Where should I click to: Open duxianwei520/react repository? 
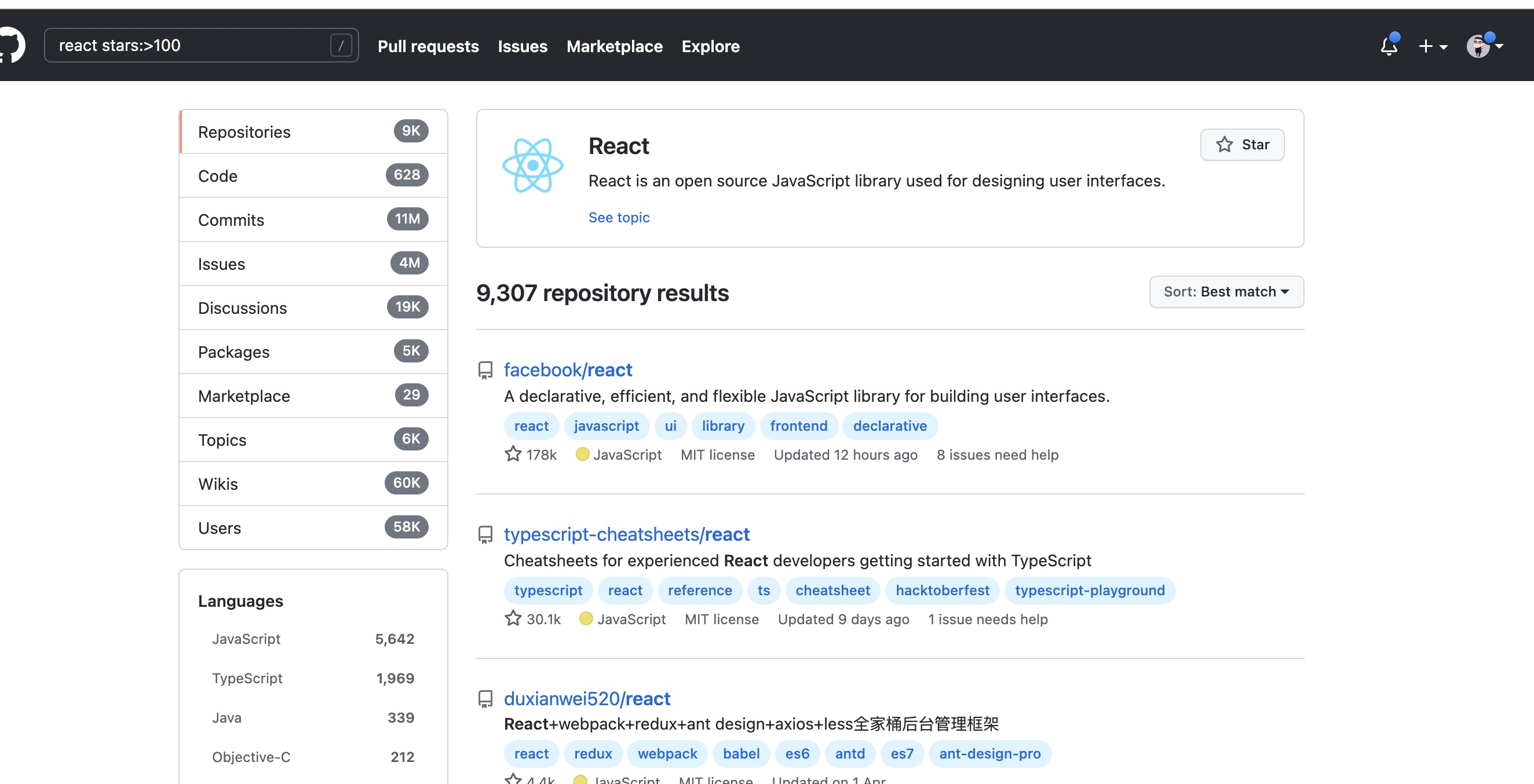(x=587, y=698)
